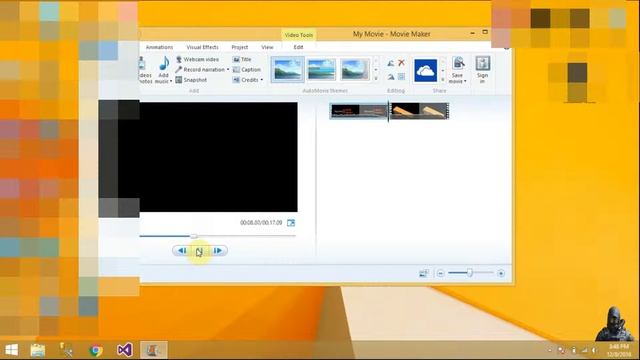
Task: Select the second AutoMovie theme thumbnail
Action: click(x=321, y=69)
